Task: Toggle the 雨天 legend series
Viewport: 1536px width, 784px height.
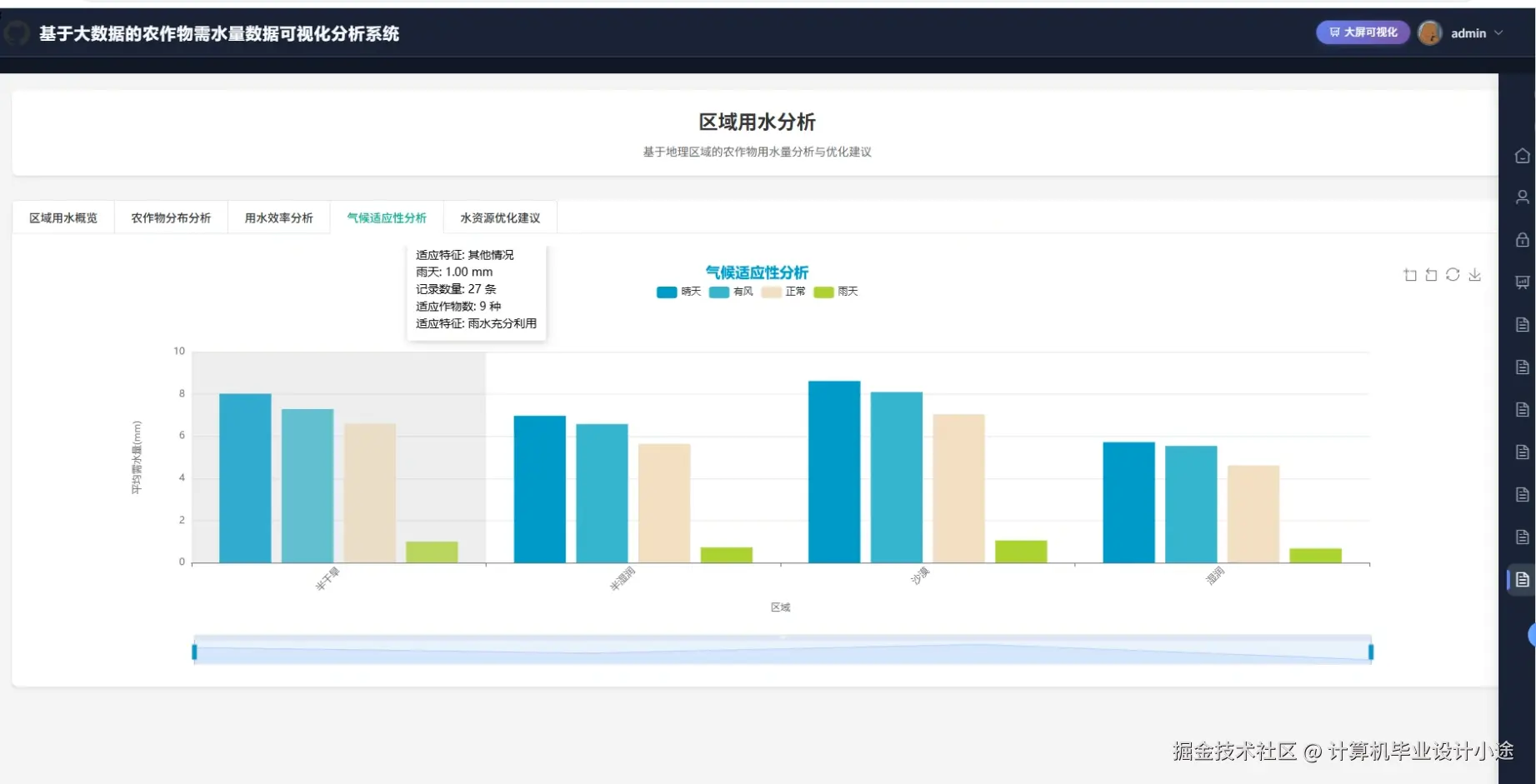Action: [836, 292]
